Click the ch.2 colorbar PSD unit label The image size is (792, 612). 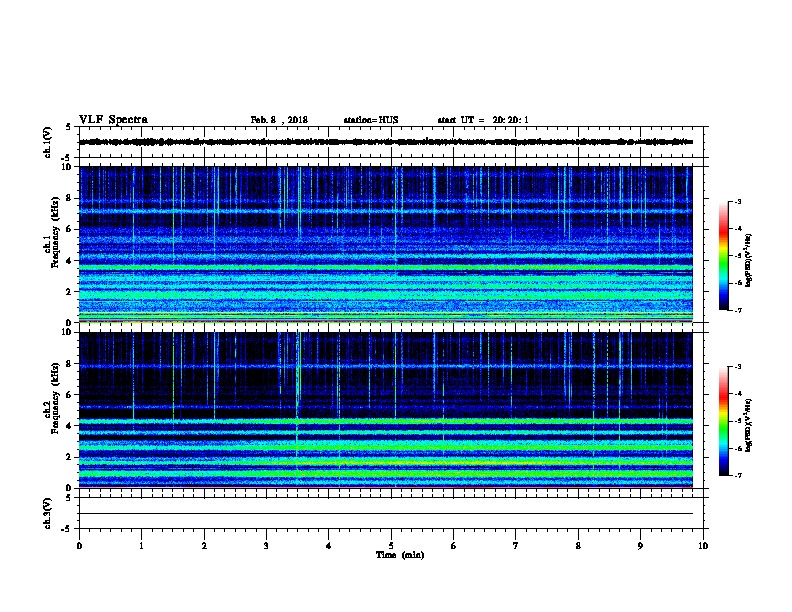[x=749, y=426]
